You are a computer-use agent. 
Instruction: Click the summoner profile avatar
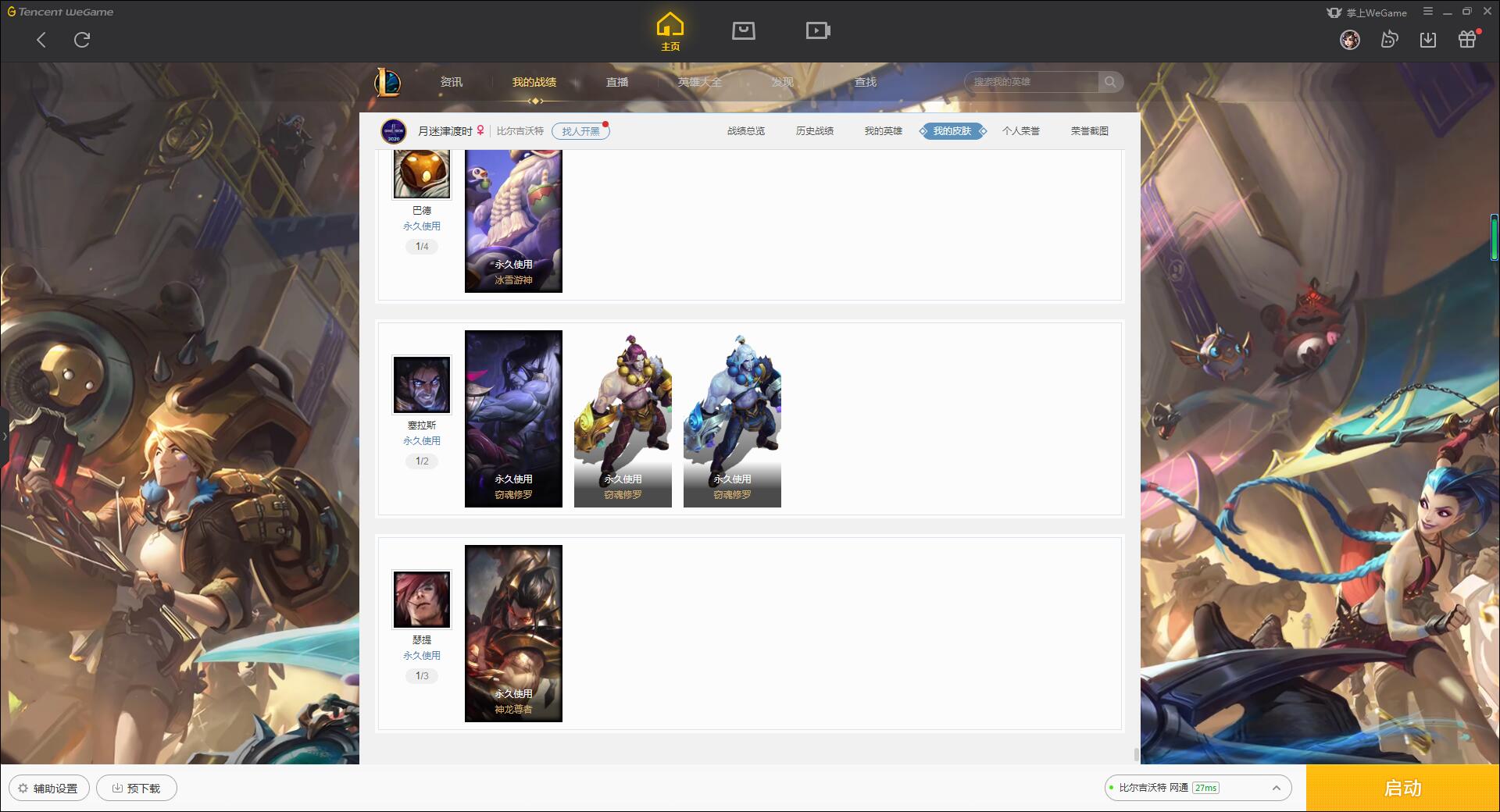point(394,131)
